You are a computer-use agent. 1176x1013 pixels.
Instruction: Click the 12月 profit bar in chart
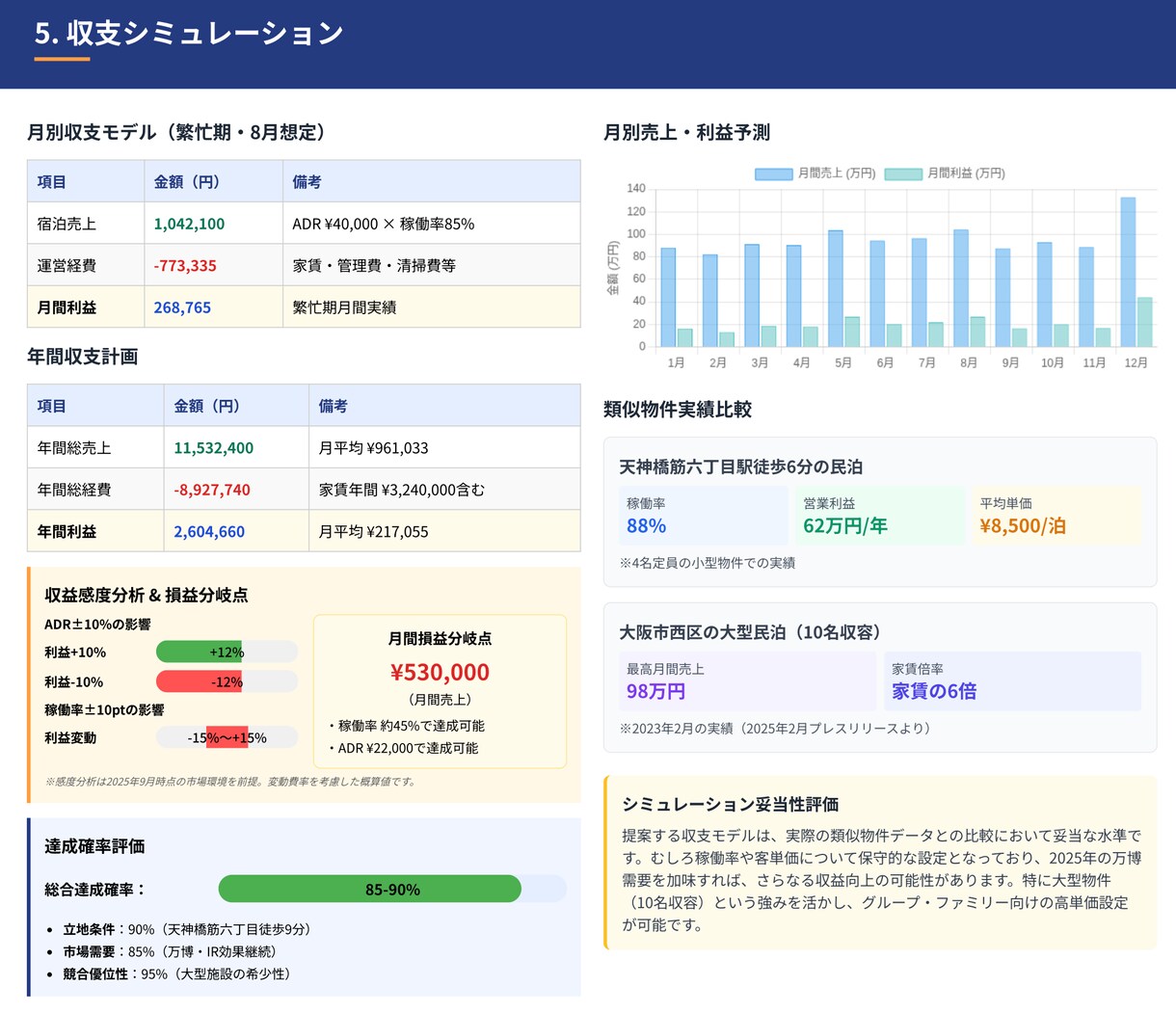[x=1144, y=322]
